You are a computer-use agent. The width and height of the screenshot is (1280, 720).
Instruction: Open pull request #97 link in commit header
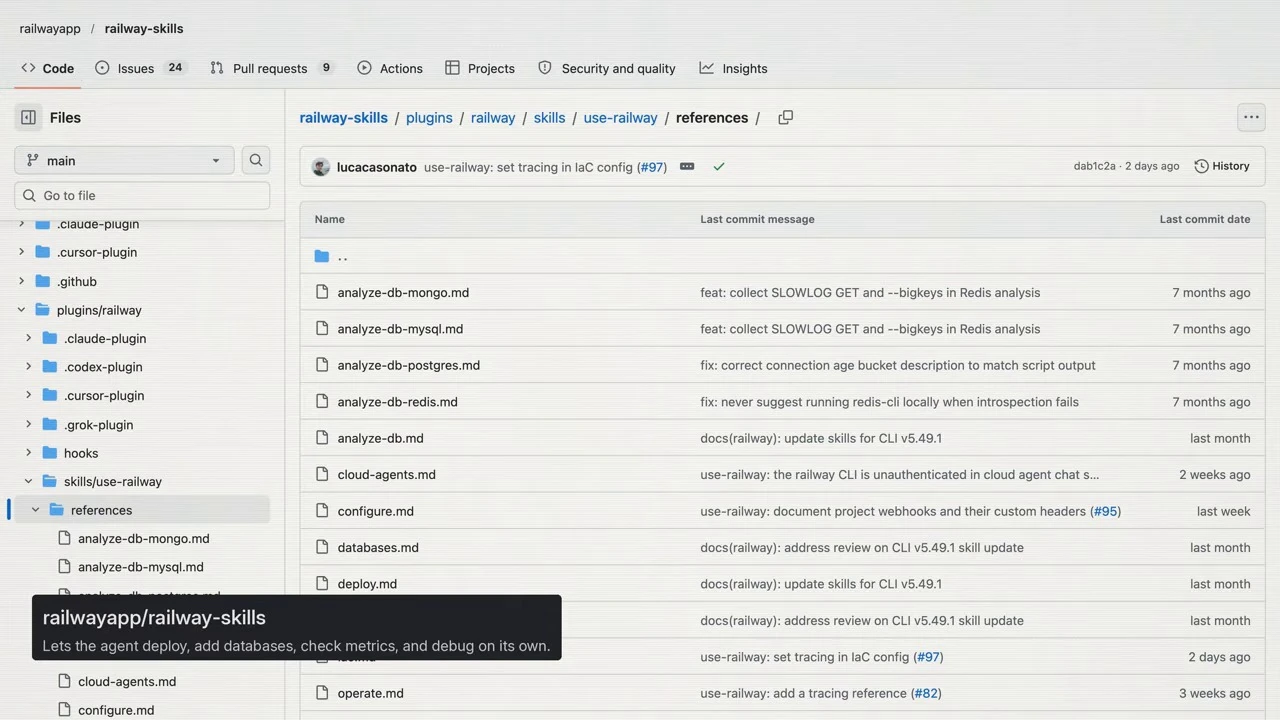(x=652, y=167)
